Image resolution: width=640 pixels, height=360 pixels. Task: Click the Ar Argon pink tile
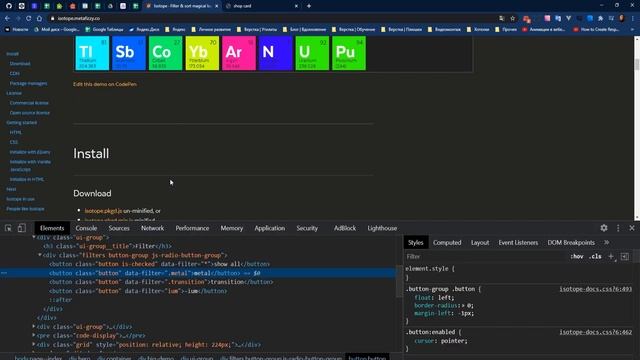click(x=239, y=53)
